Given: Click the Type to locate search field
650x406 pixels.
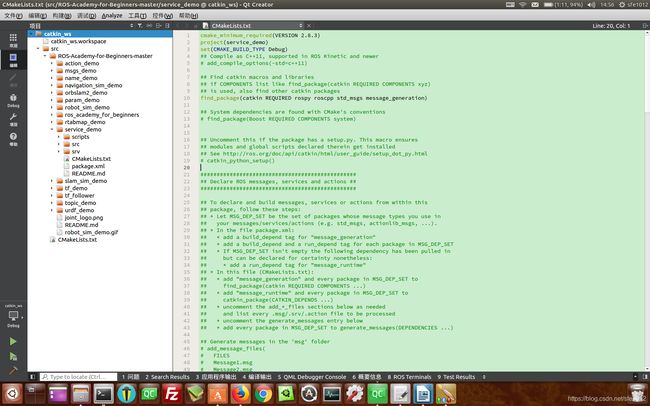Looking at the screenshot, I should 78,377.
